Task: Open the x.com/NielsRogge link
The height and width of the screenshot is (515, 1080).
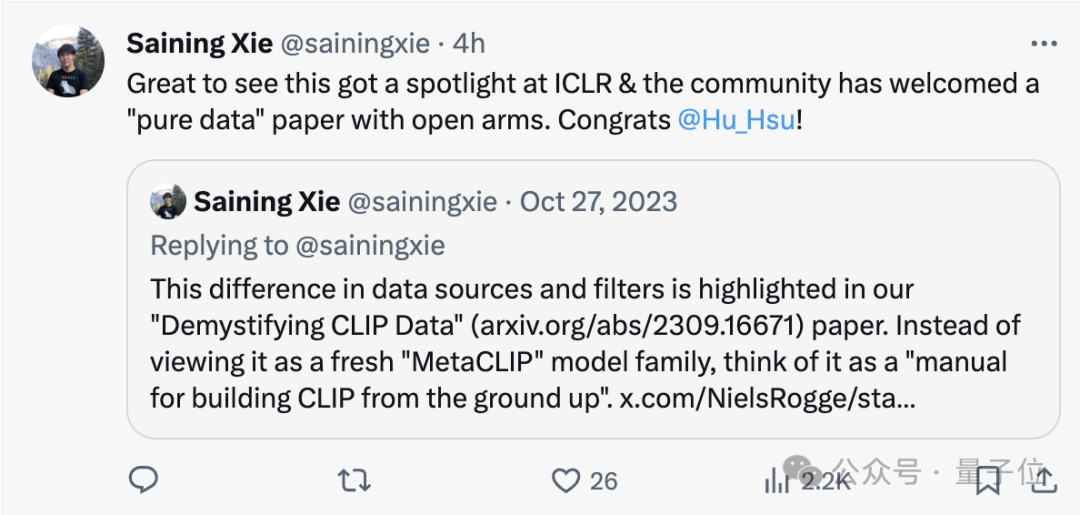Action: pyautogui.click(x=767, y=399)
